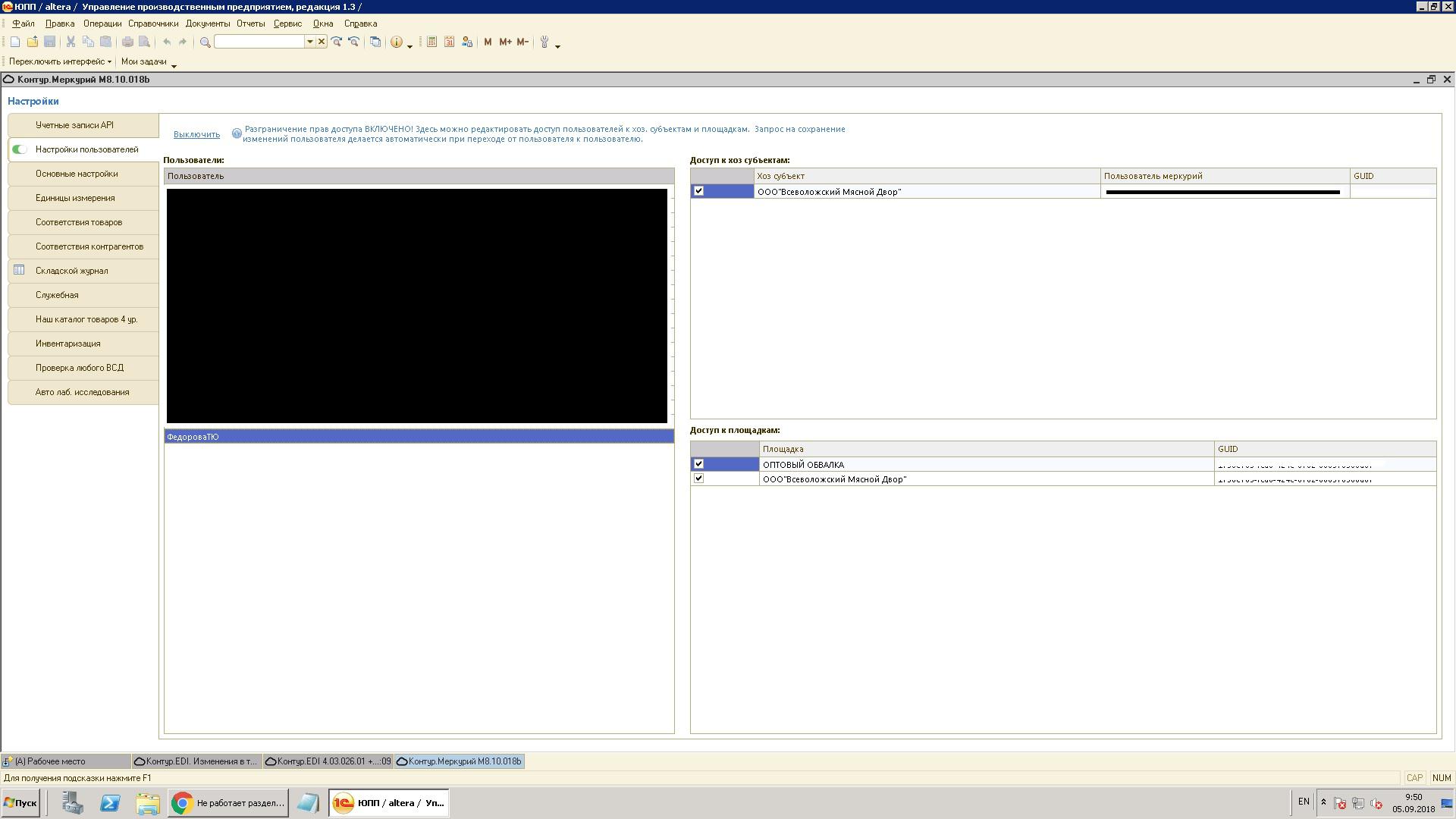Screen dimensions: 1456x819
Task: Click the Мои задачи button
Action: point(144,61)
